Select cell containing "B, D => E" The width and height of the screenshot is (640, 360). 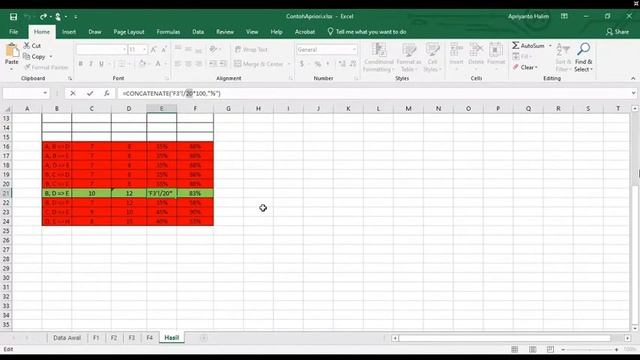tap(57, 193)
